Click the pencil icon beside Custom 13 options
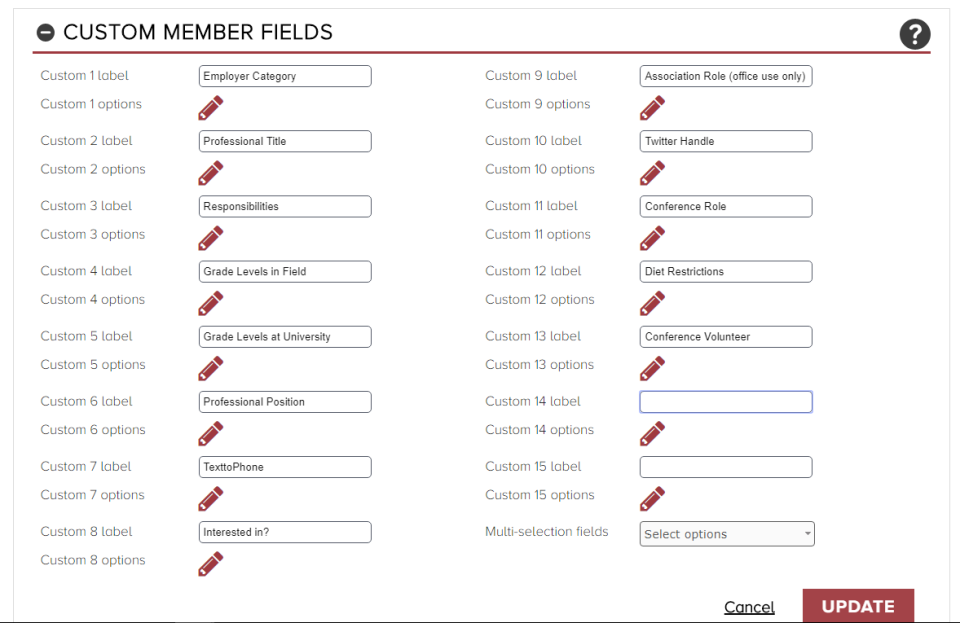 point(651,368)
